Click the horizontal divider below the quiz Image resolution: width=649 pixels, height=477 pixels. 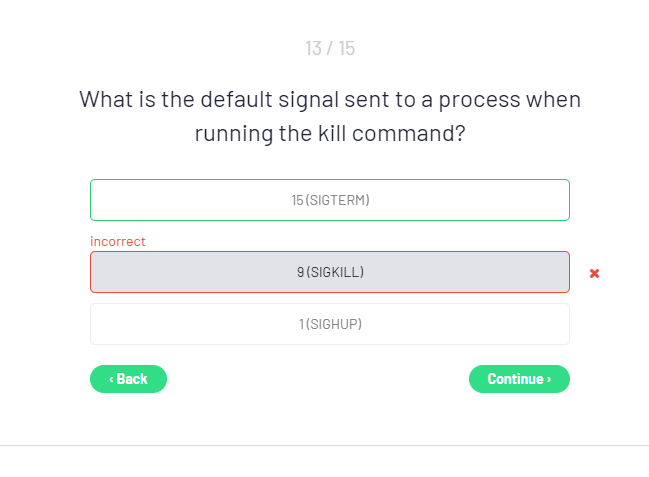click(x=324, y=445)
